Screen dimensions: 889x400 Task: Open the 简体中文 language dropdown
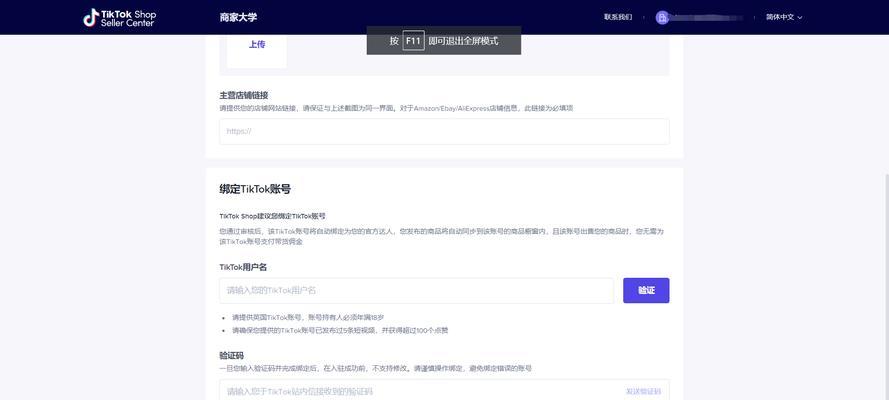tap(784, 18)
